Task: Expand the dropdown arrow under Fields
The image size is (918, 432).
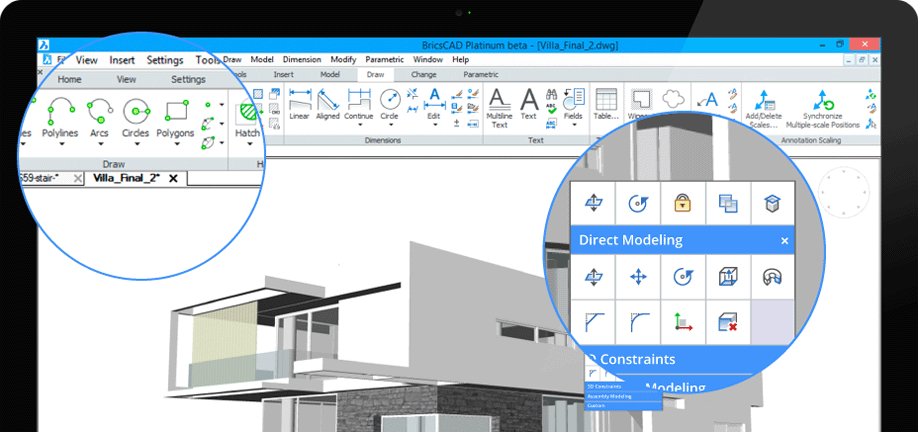Action: 574,124
